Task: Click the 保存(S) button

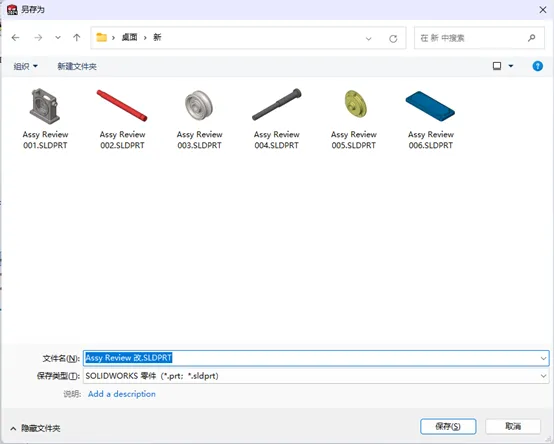Action: click(x=448, y=426)
